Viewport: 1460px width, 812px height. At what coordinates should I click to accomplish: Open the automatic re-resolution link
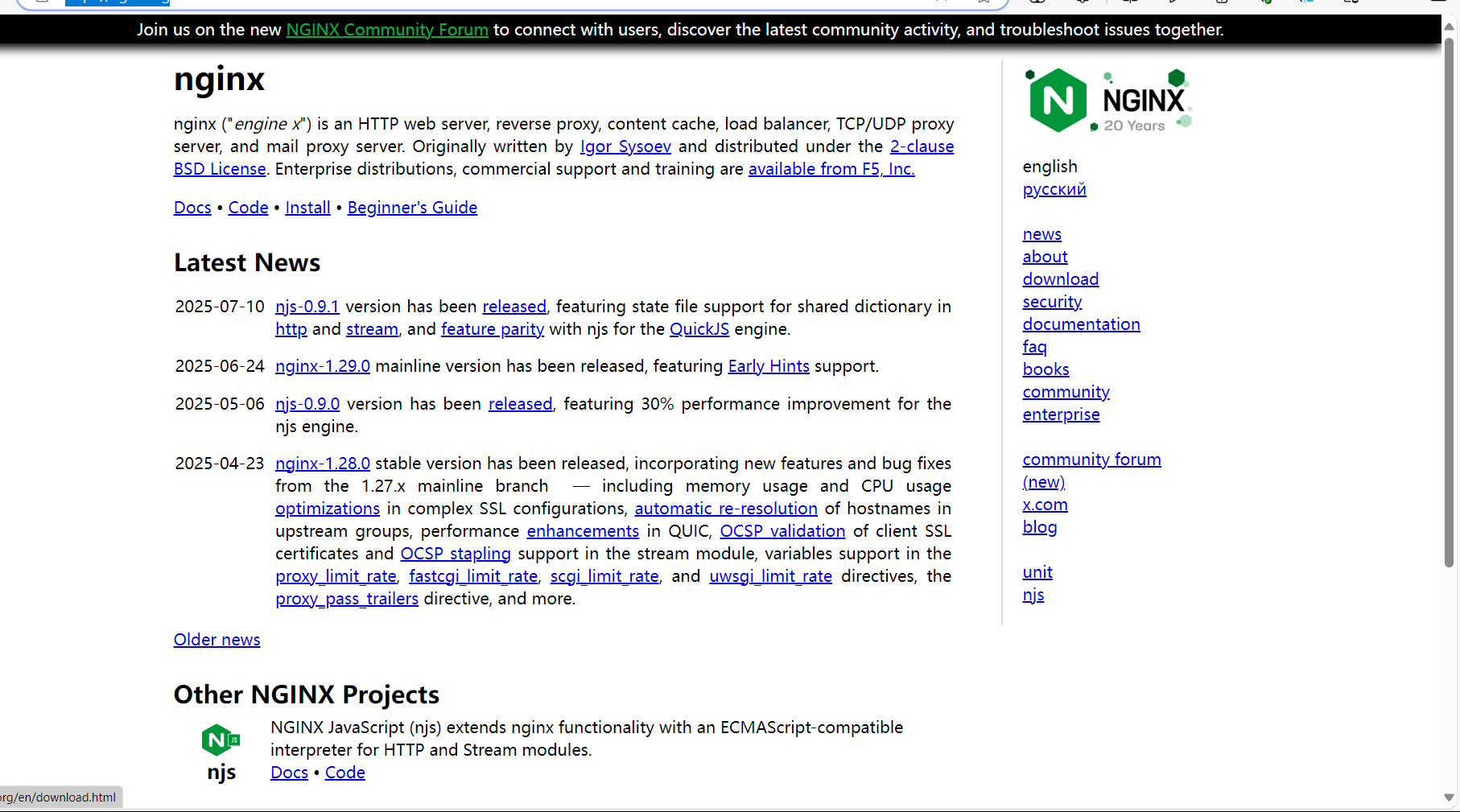[x=726, y=509]
